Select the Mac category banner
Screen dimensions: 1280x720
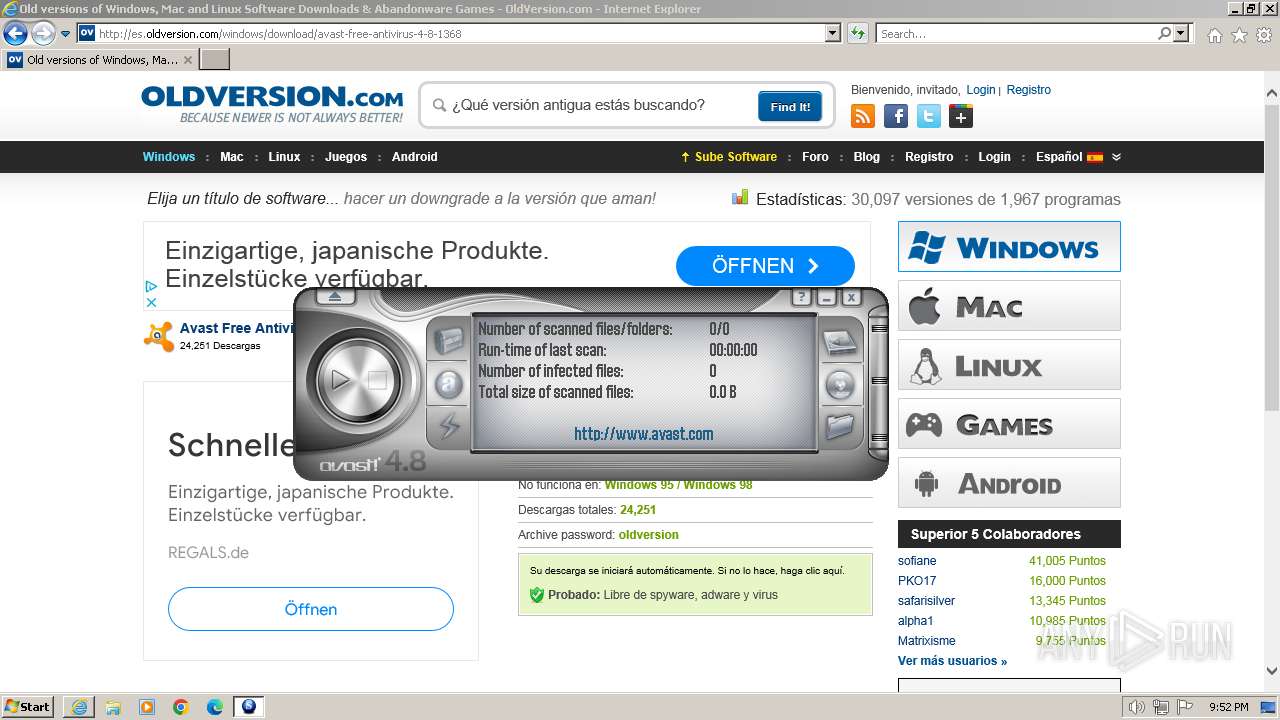pyautogui.click(x=1009, y=306)
